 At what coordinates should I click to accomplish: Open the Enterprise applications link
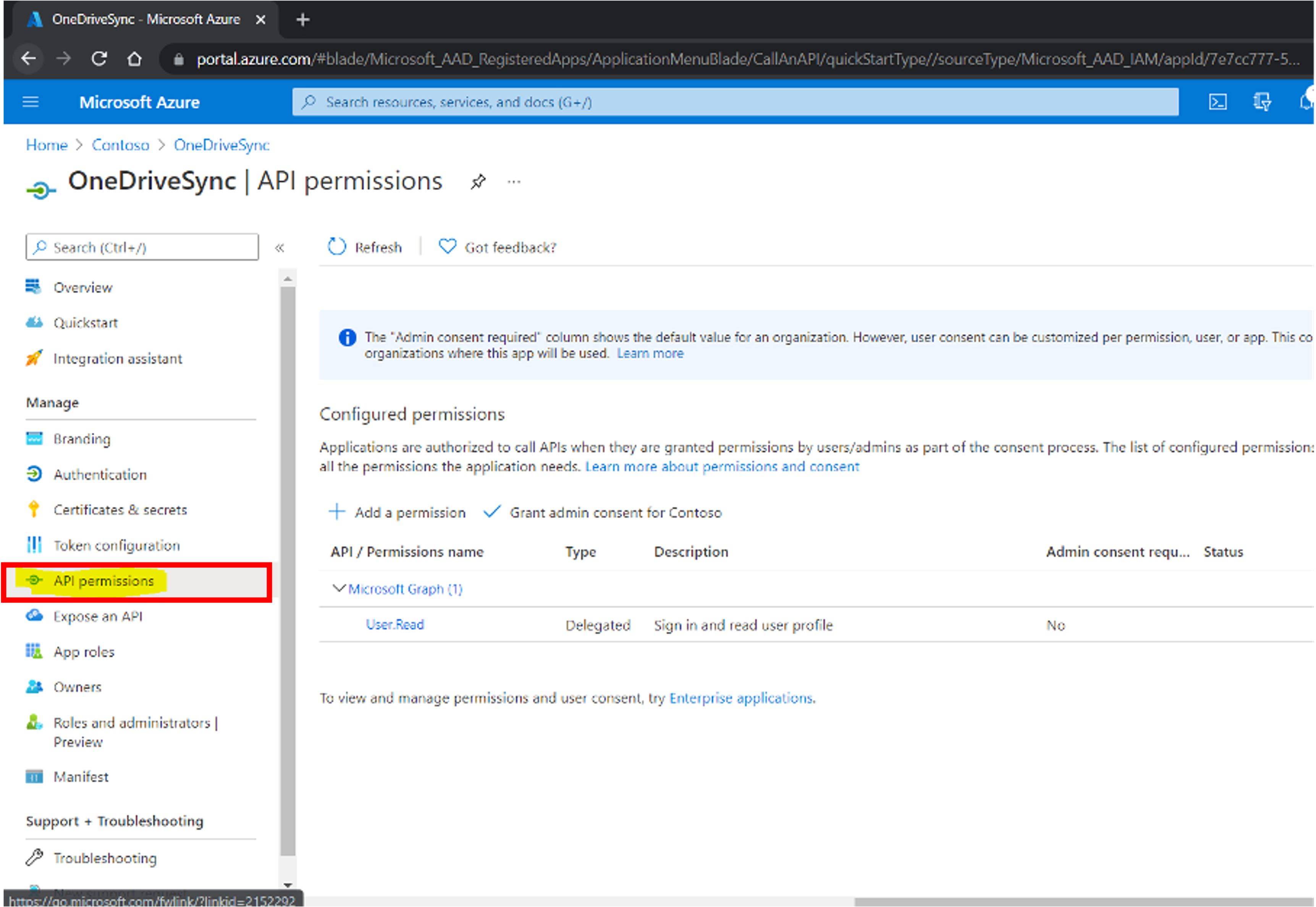coord(741,698)
